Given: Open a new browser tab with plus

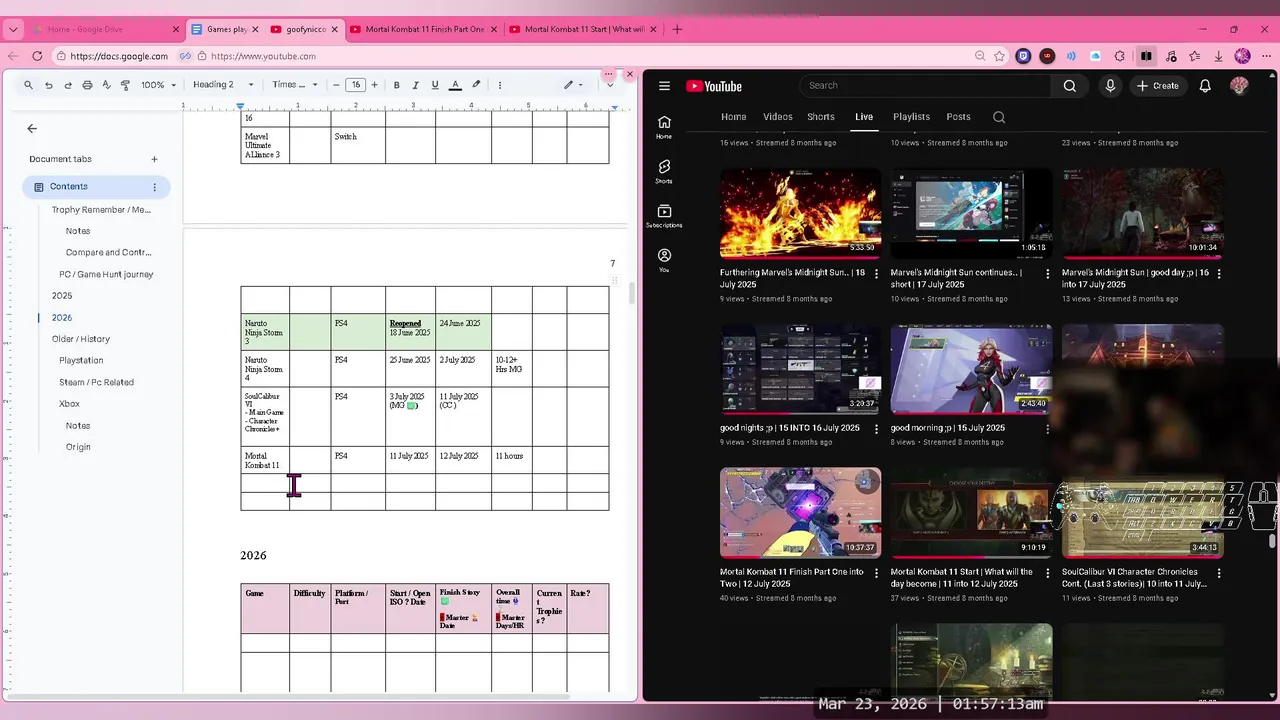Looking at the screenshot, I should coord(677,29).
